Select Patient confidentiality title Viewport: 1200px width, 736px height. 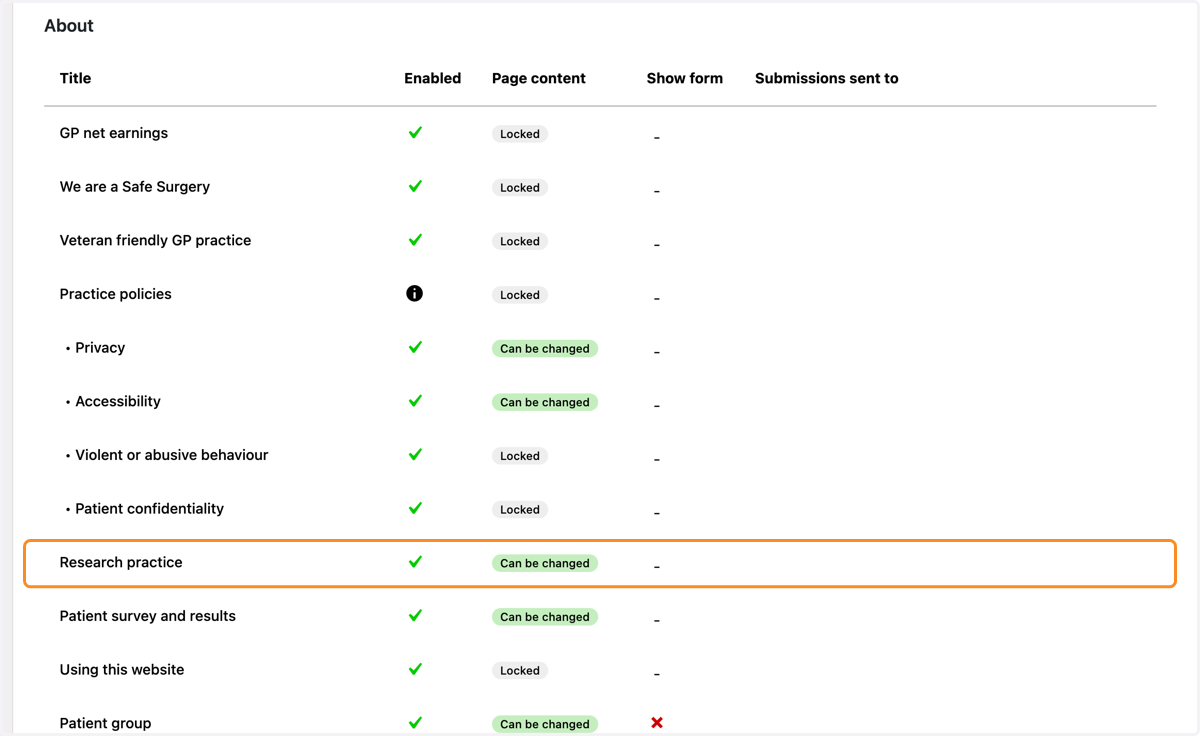click(150, 509)
